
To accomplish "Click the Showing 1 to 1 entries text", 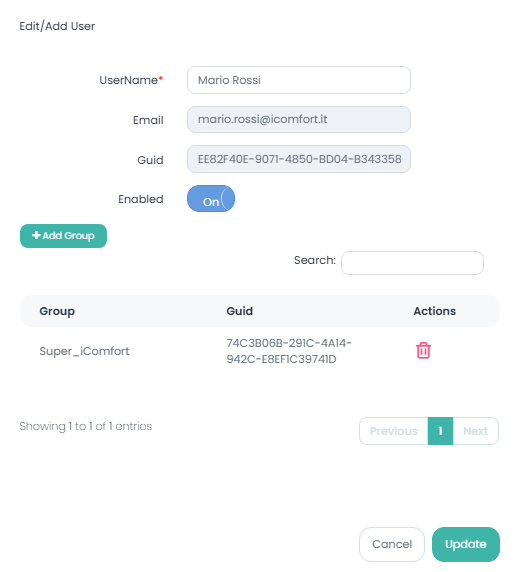I will (x=86, y=426).
